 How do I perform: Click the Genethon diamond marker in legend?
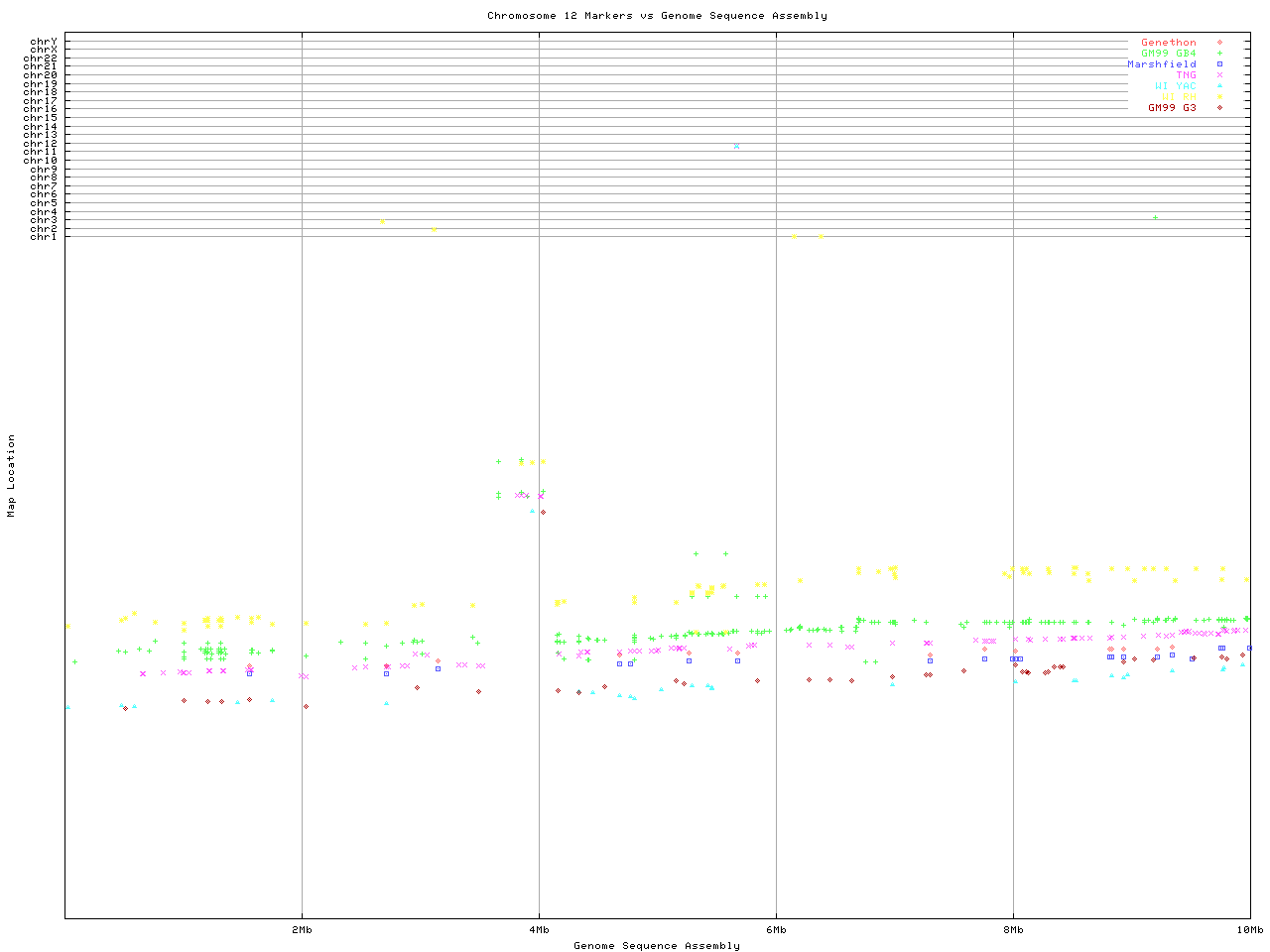coord(1219,43)
